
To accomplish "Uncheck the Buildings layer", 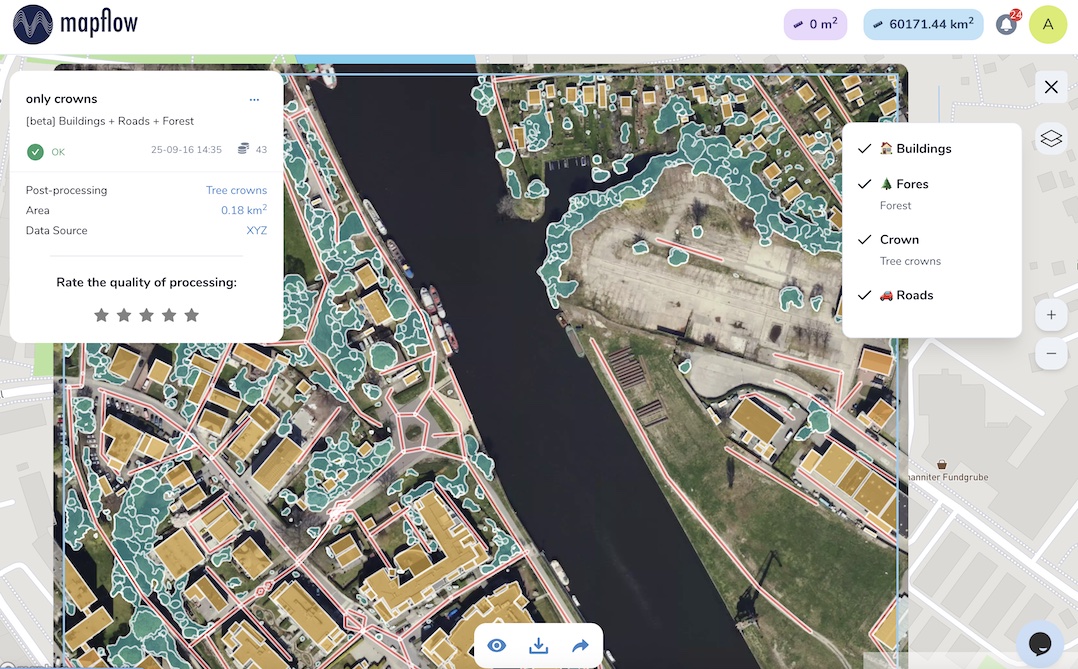I will coord(865,149).
